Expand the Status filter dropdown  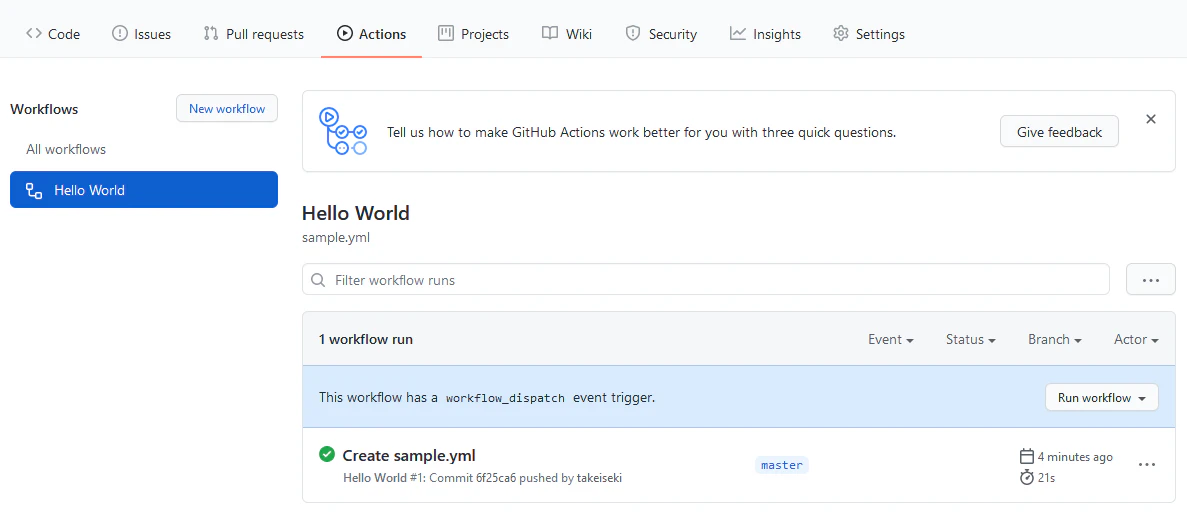point(970,339)
